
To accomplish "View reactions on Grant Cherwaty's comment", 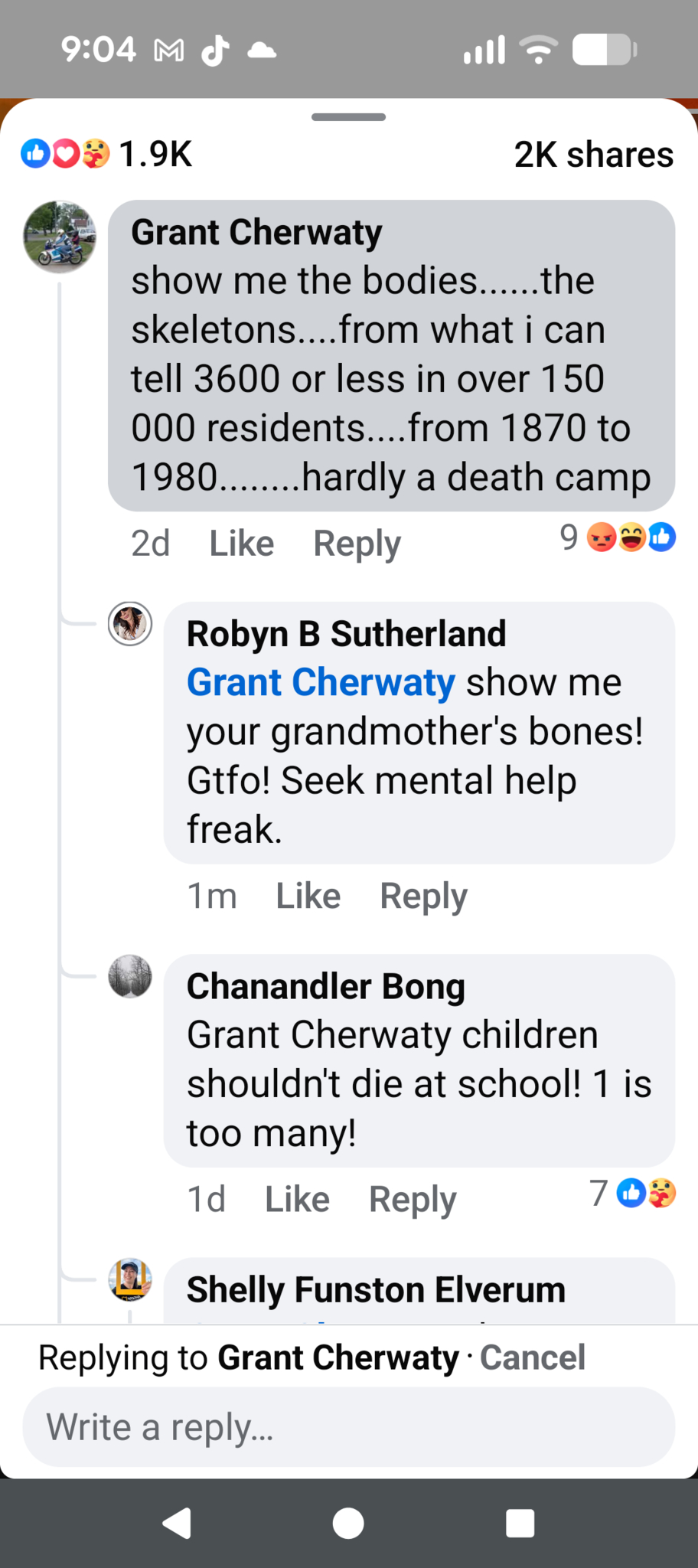I will [618, 537].
